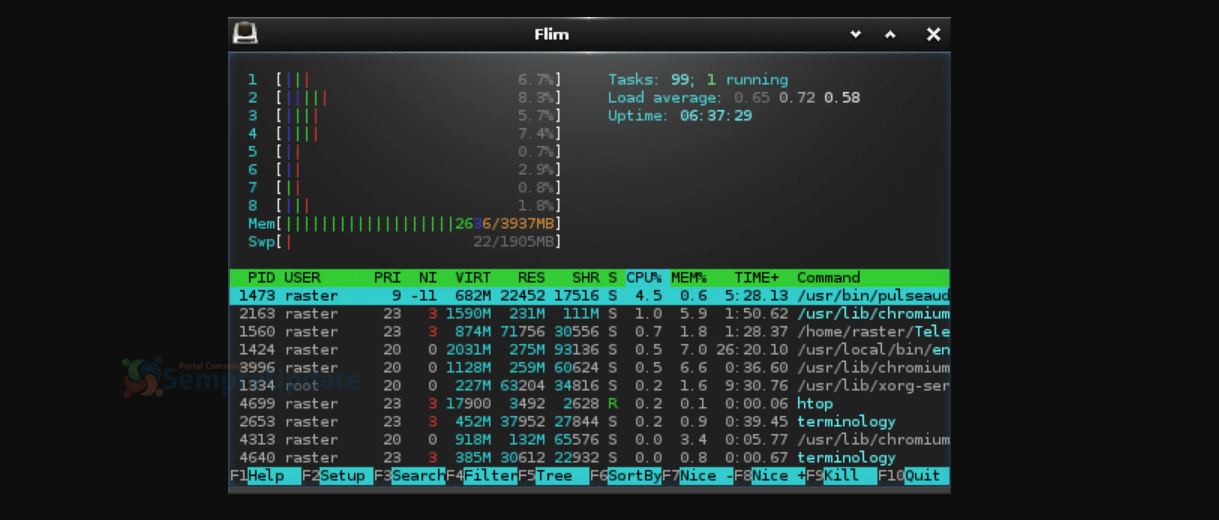
Task: Click the CPU 4 usage meter 7.4%
Action: pyautogui.click(x=404, y=133)
